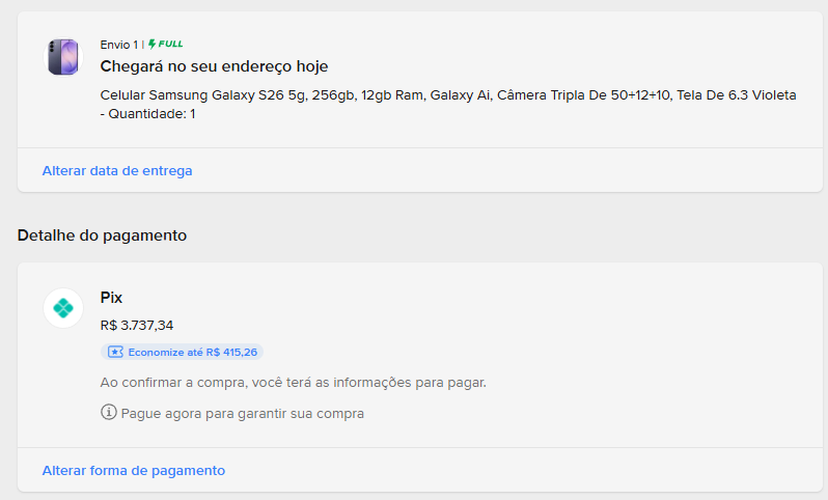Open Alterar data de entrega link
The height and width of the screenshot is (500, 828).
pos(117,171)
